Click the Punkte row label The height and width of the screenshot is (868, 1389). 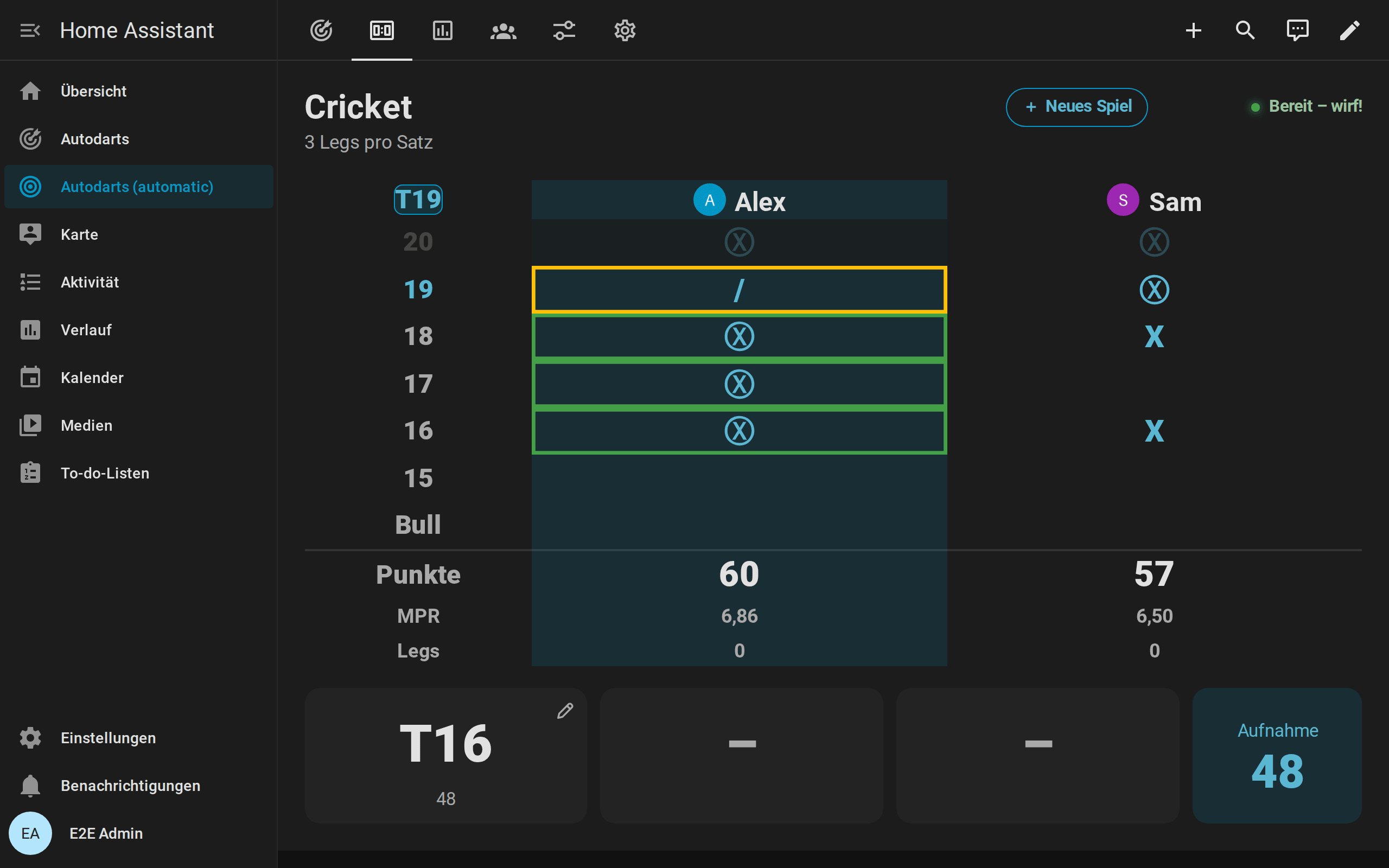click(418, 575)
